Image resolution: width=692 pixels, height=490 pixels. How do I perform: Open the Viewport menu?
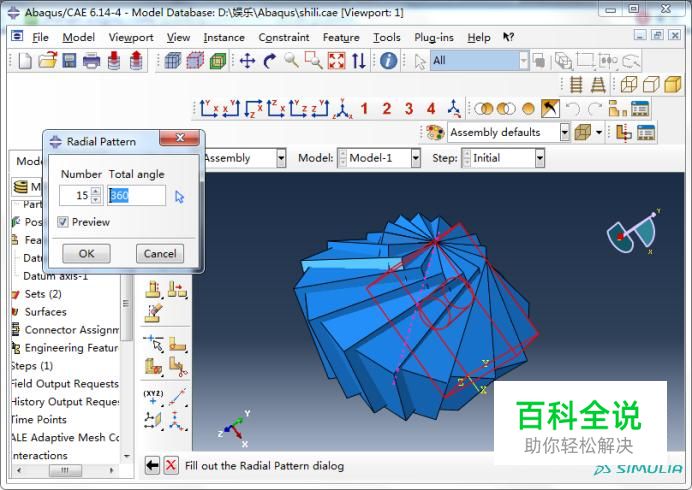pyautogui.click(x=131, y=38)
